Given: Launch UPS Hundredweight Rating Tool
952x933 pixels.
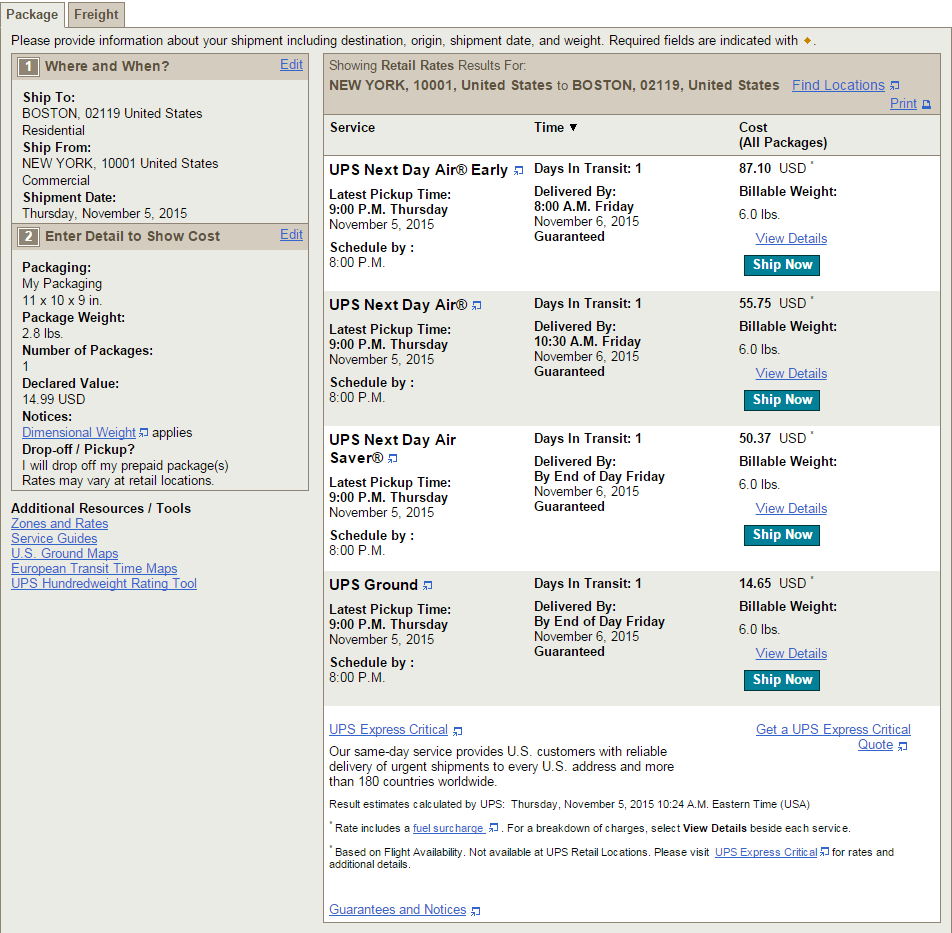Looking at the screenshot, I should [104, 583].
